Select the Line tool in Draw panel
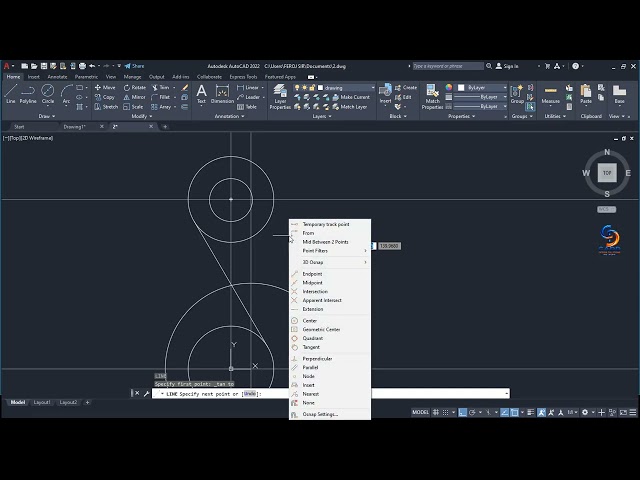 coord(11,93)
